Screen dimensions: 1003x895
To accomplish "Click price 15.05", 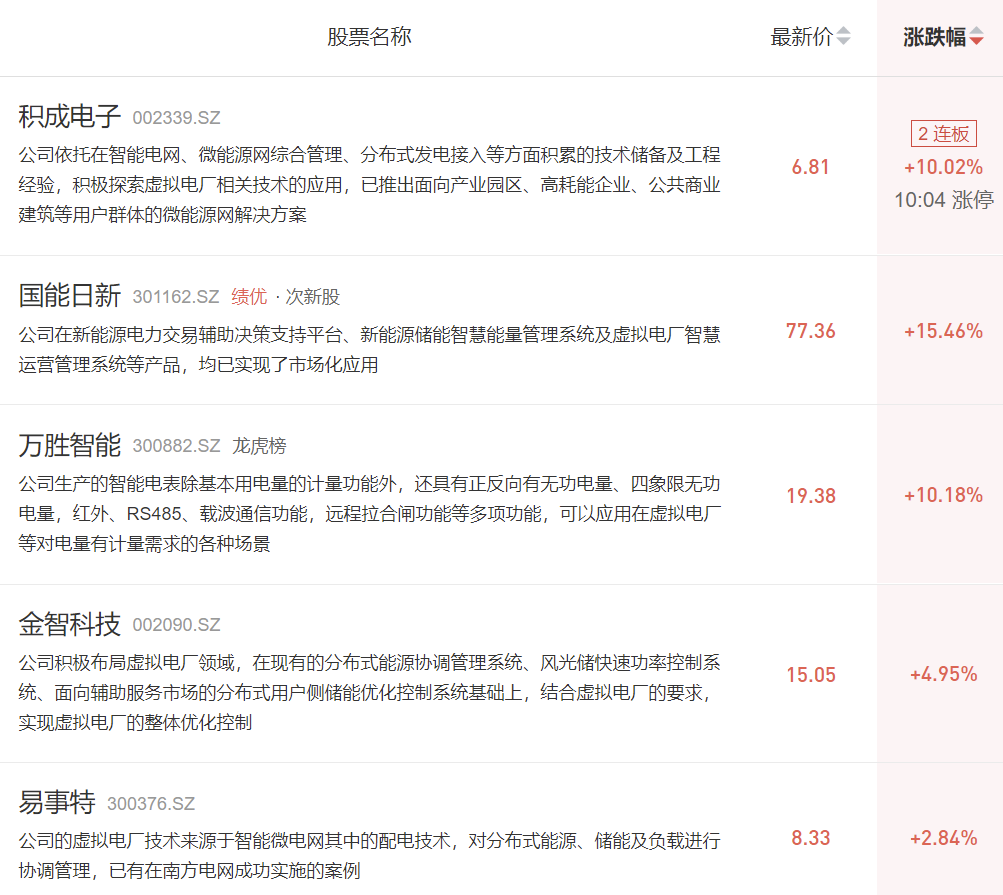I will (810, 675).
